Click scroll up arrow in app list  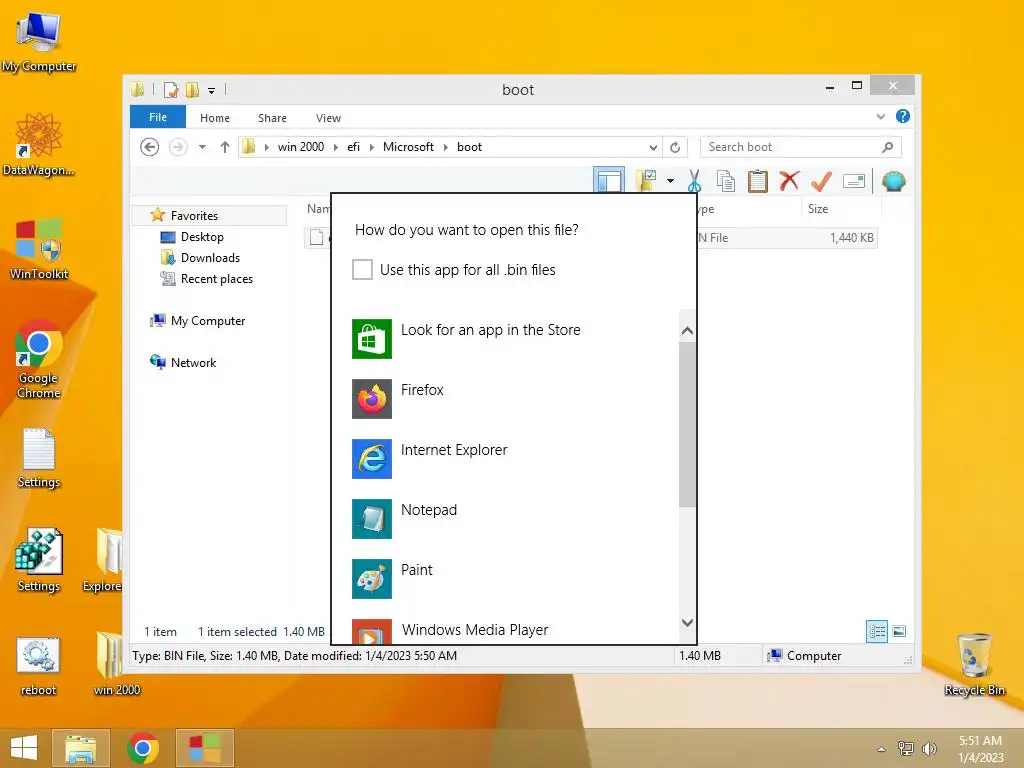[687, 331]
